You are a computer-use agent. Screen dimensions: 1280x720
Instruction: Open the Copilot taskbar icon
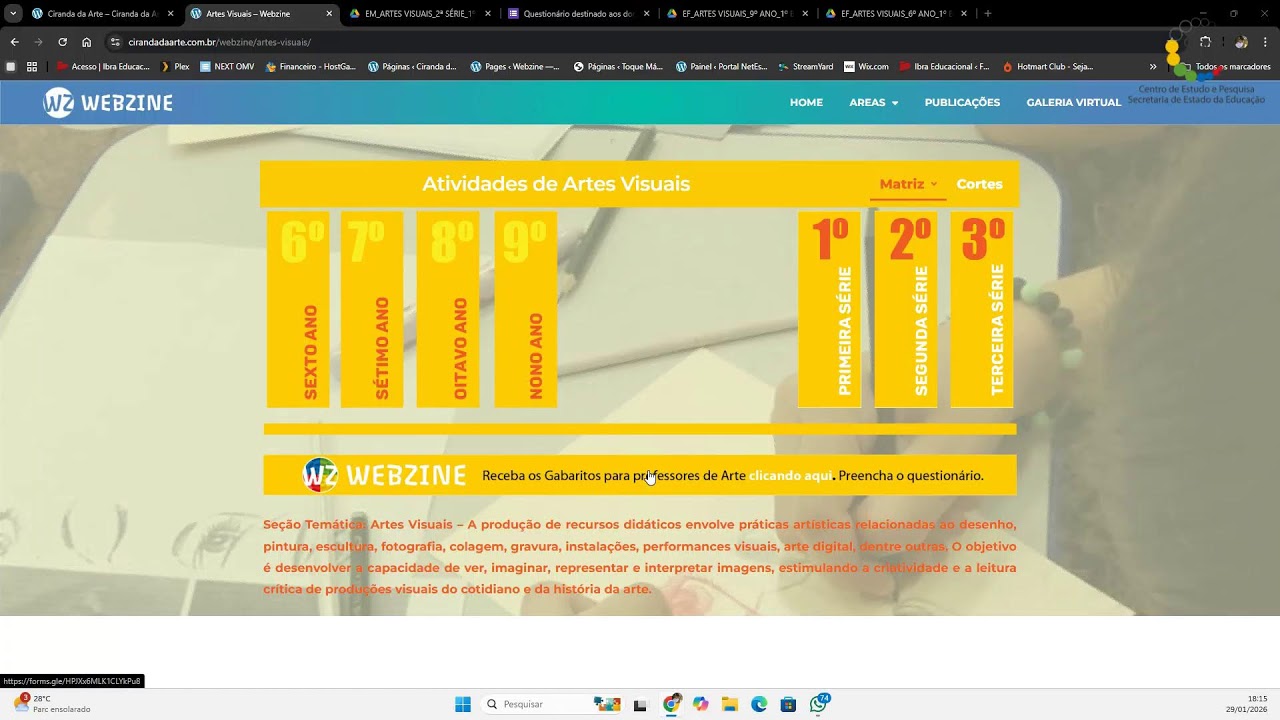(700, 704)
